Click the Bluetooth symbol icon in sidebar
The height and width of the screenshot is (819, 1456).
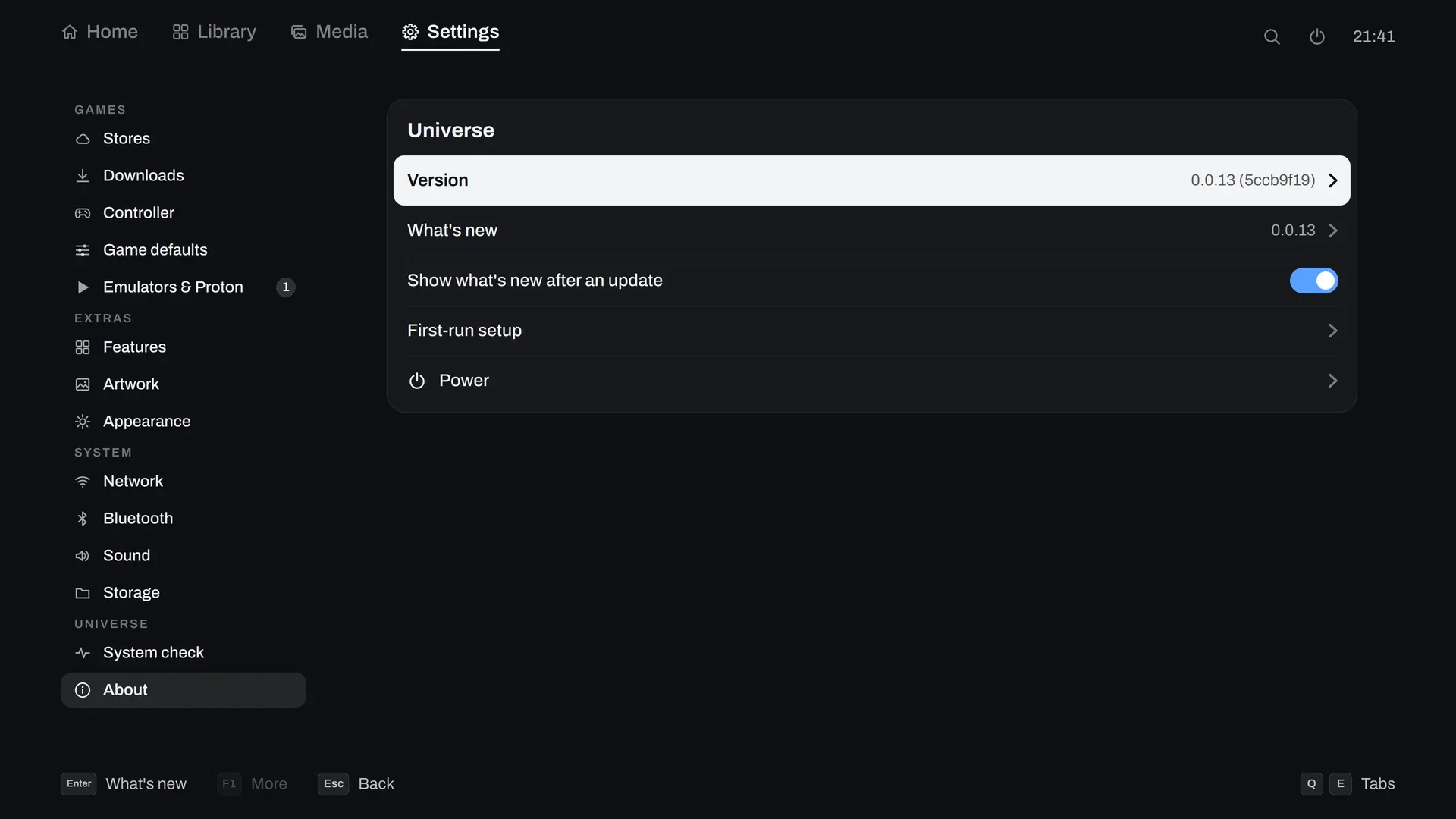point(83,519)
